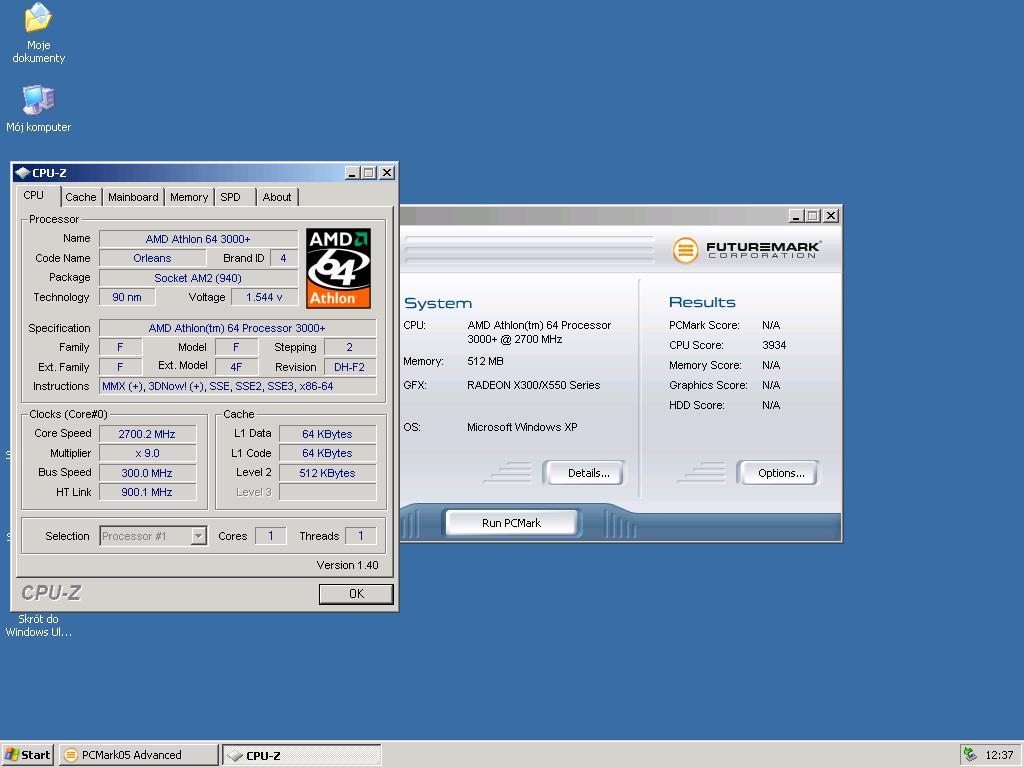Screen dimensions: 1024x768
Task: Click CPU-Z title bar icon
Action: [x=23, y=172]
